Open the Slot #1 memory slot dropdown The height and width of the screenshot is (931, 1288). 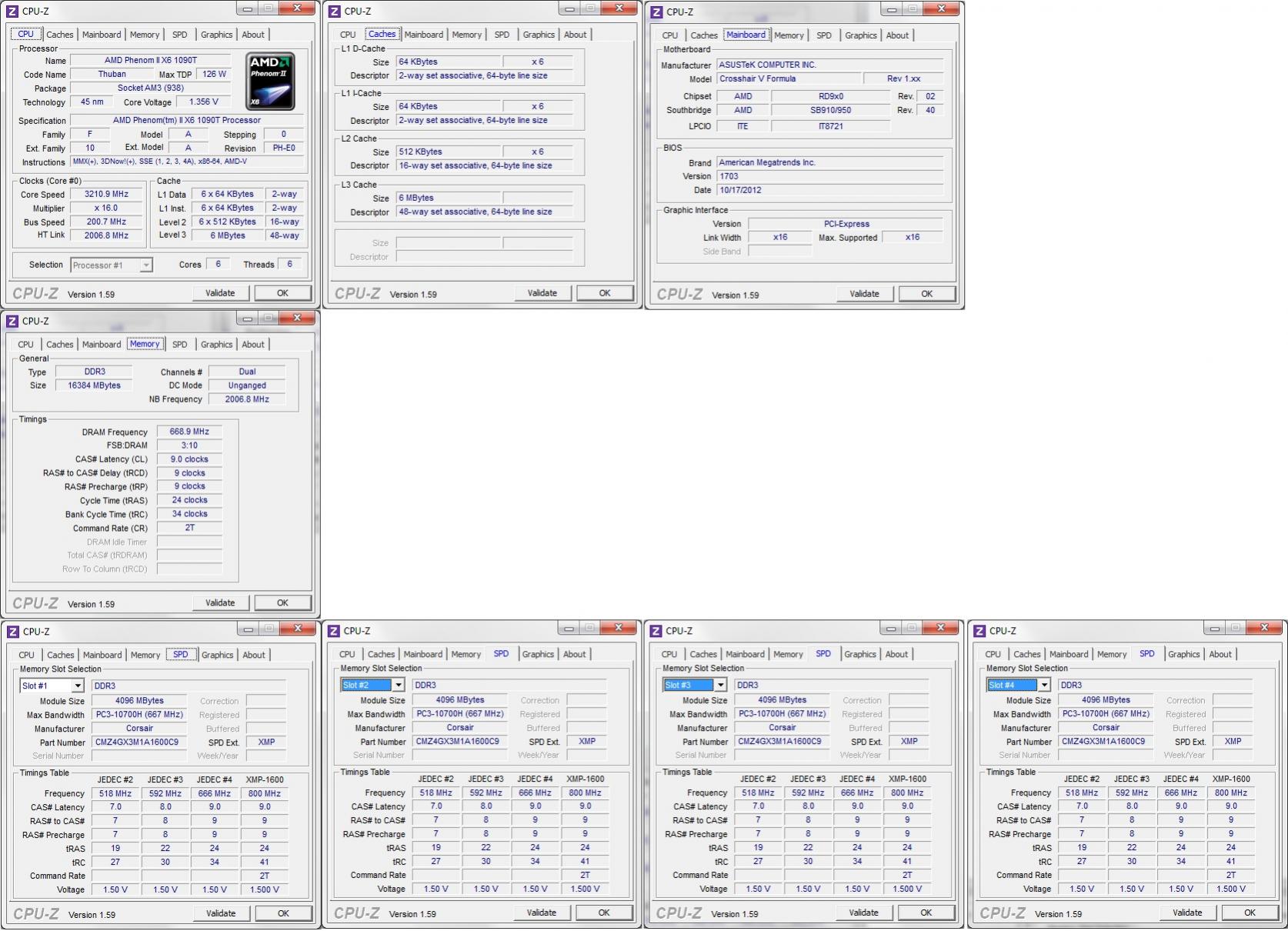pos(52,686)
